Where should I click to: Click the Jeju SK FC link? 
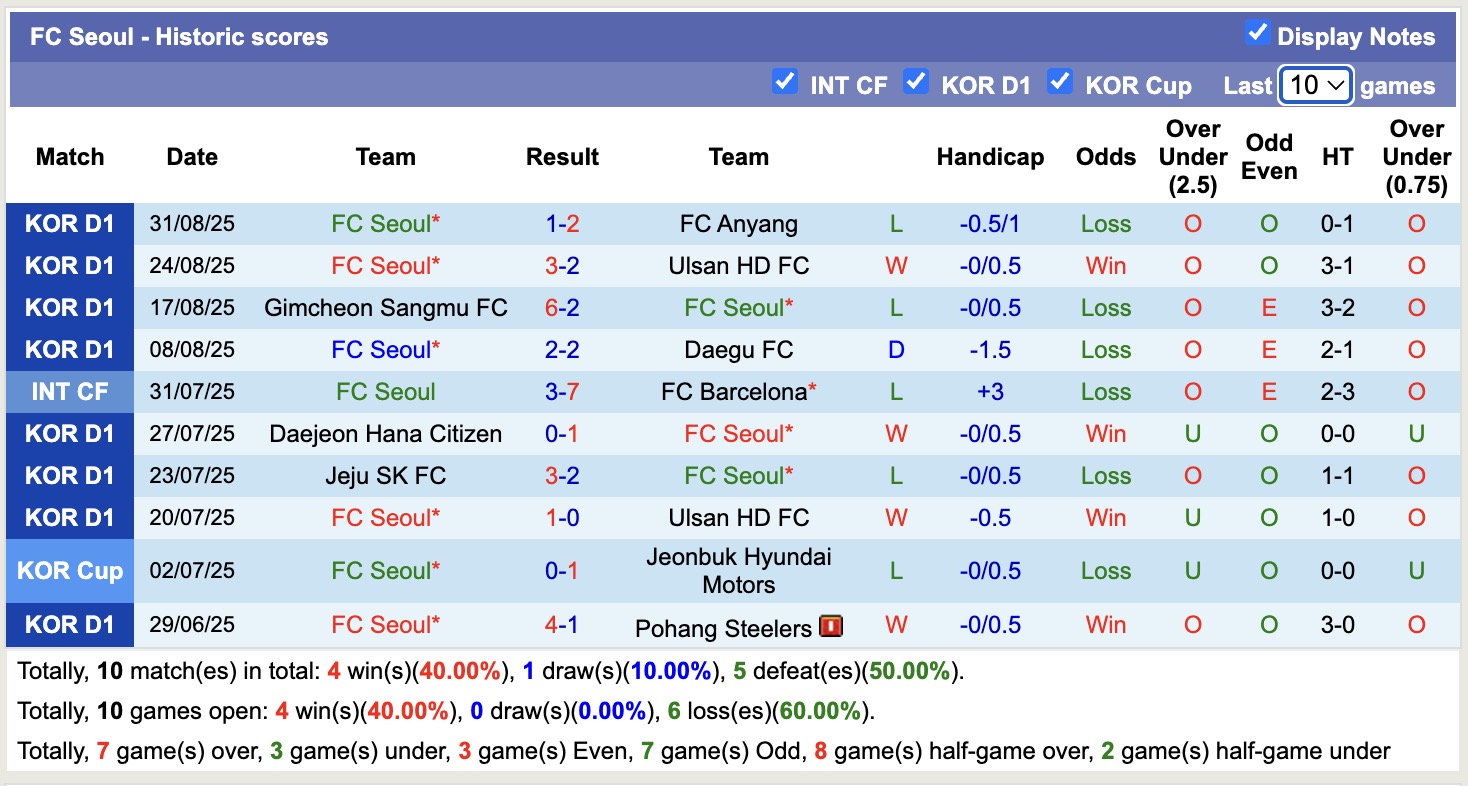tap(386, 475)
